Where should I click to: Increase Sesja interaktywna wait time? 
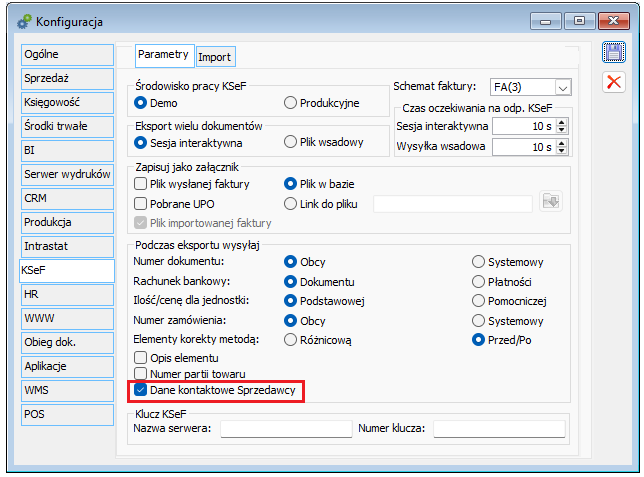pyautogui.click(x=562, y=122)
